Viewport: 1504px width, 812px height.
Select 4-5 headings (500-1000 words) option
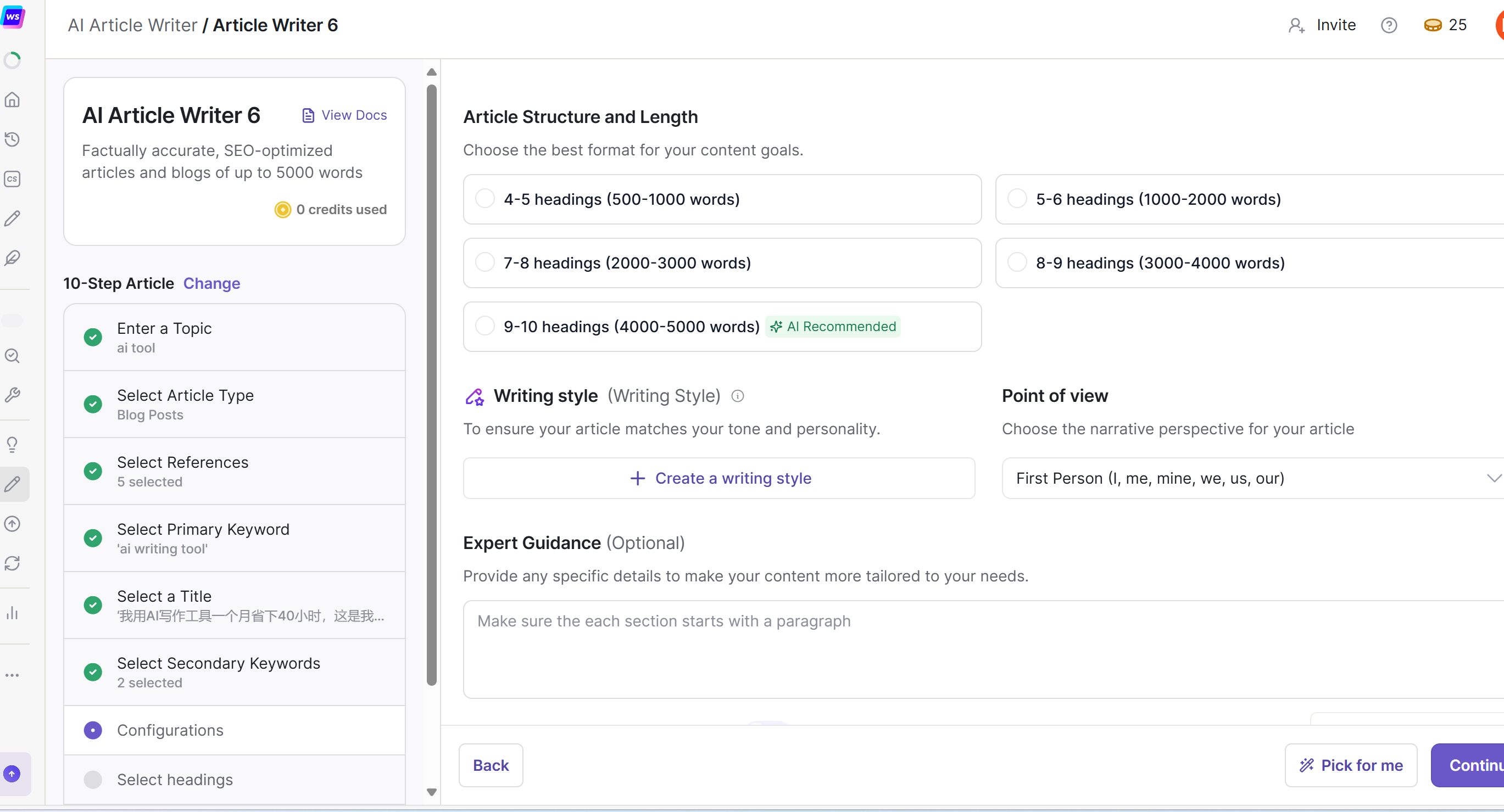coord(484,199)
